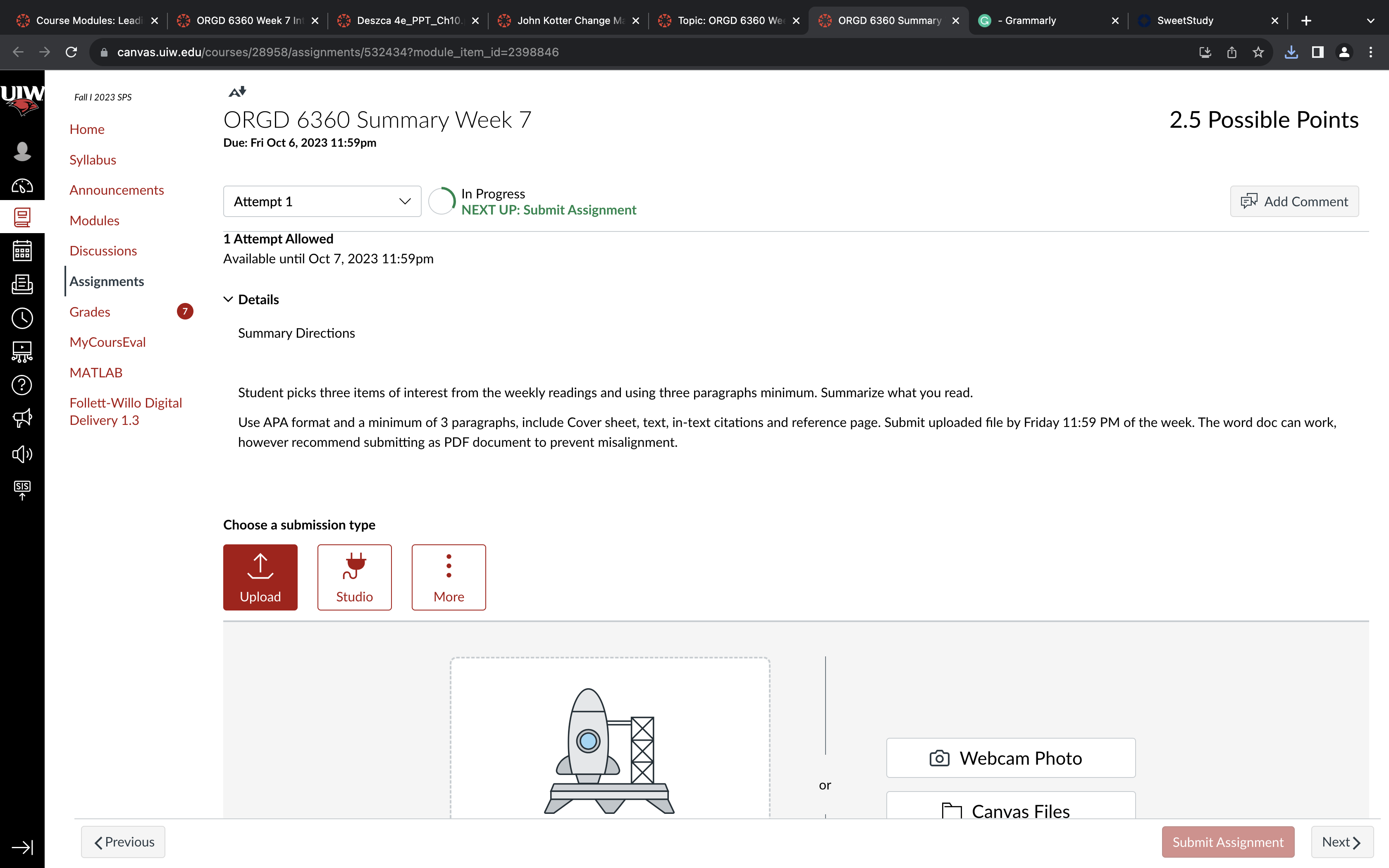Screen dimensions: 1389x868
Task: Open the Chrome three-dot menu
Action: pyautogui.click(x=1371, y=52)
